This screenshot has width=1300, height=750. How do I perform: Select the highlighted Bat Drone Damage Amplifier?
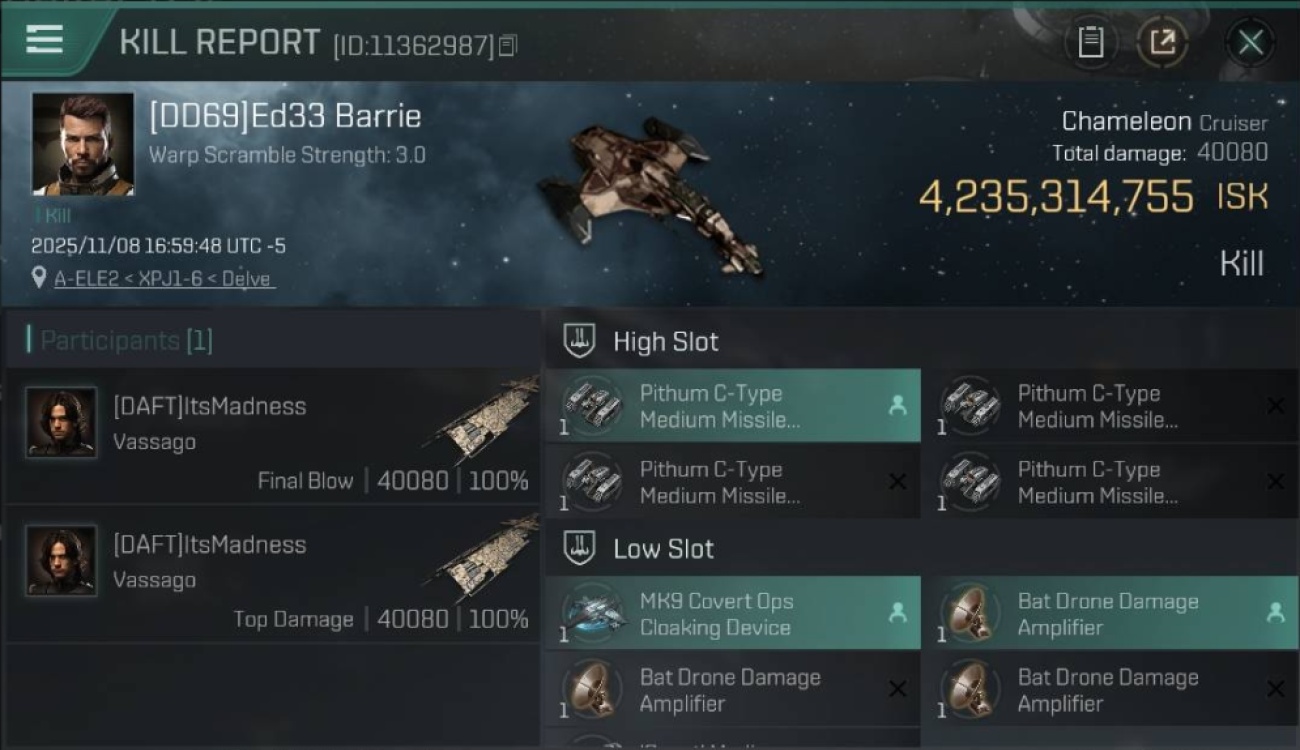coord(1111,614)
